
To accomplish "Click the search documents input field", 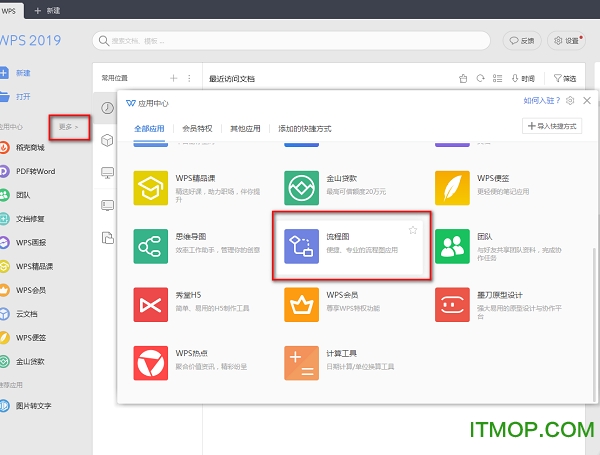I will click(290, 41).
